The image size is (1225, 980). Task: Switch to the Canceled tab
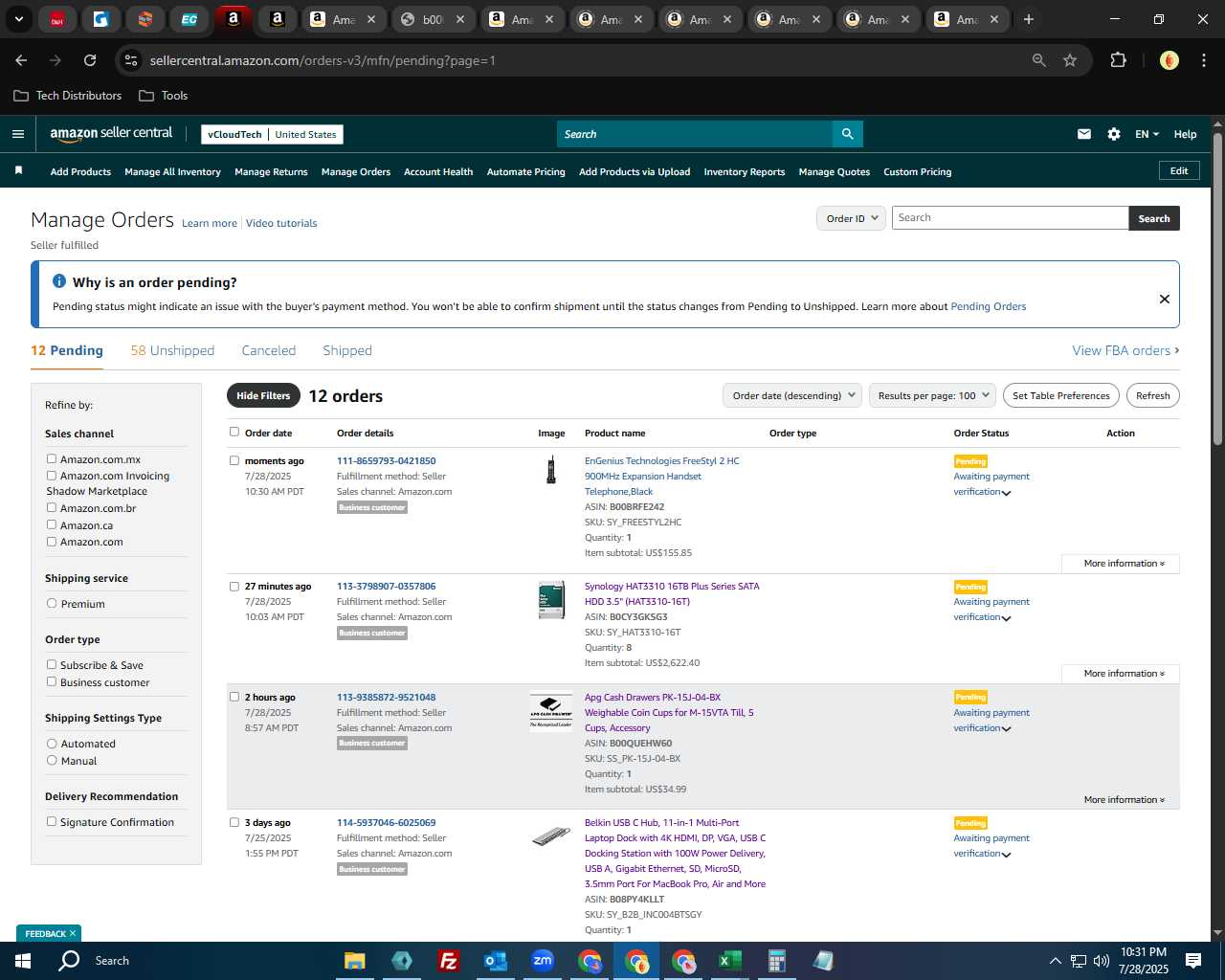269,350
